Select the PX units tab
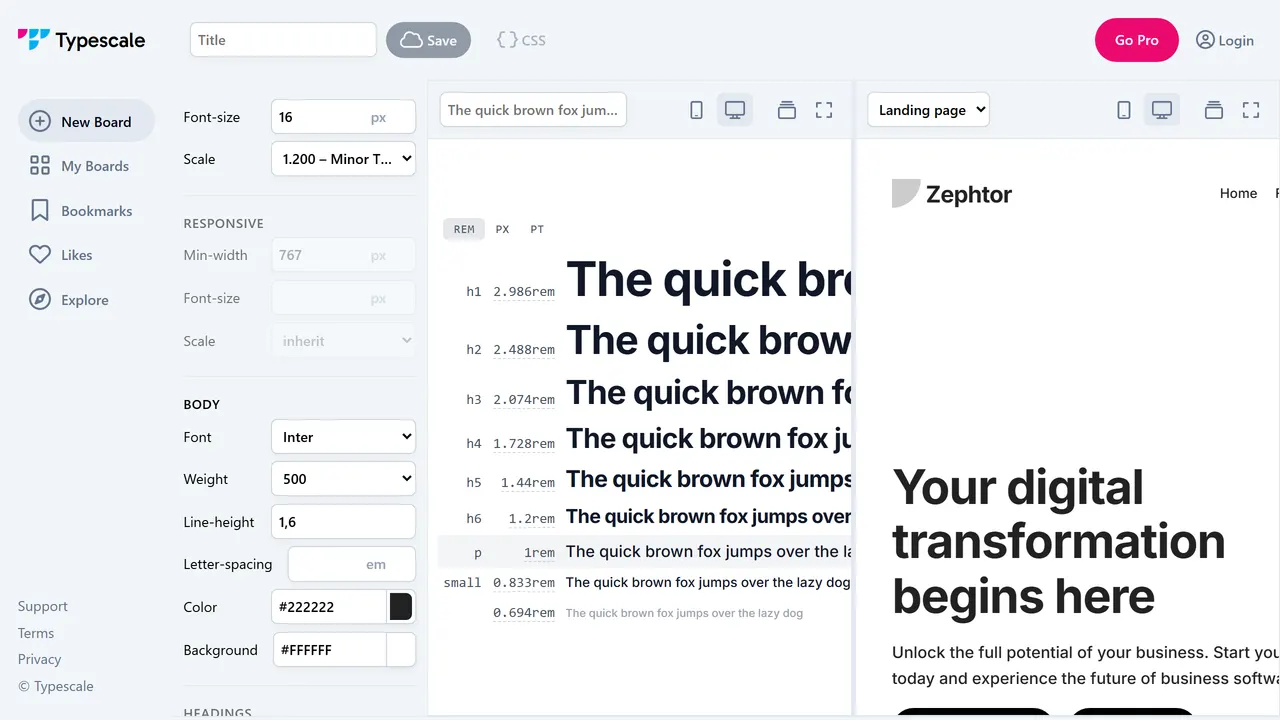Image resolution: width=1280 pixels, height=720 pixels. (x=502, y=229)
